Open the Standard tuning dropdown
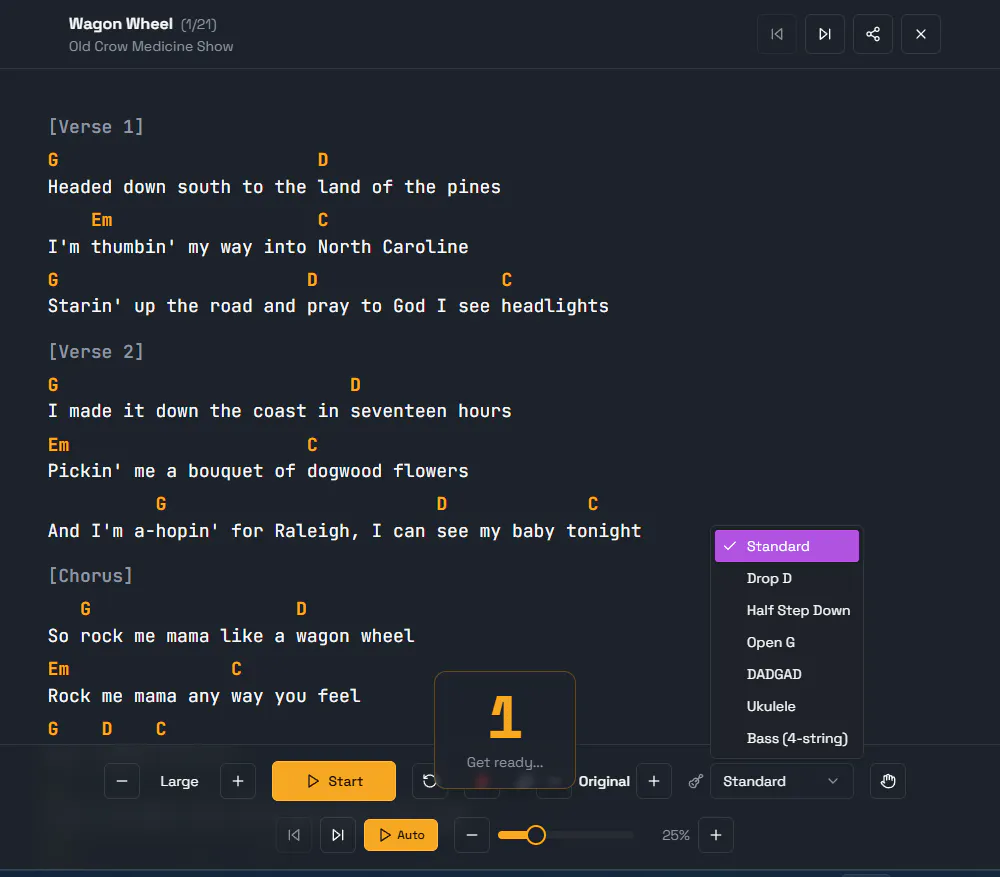 781,781
